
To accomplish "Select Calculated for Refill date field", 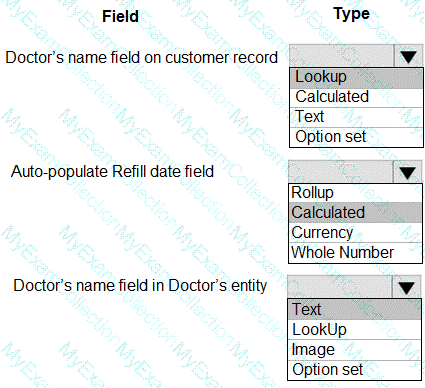I will click(x=355, y=212).
